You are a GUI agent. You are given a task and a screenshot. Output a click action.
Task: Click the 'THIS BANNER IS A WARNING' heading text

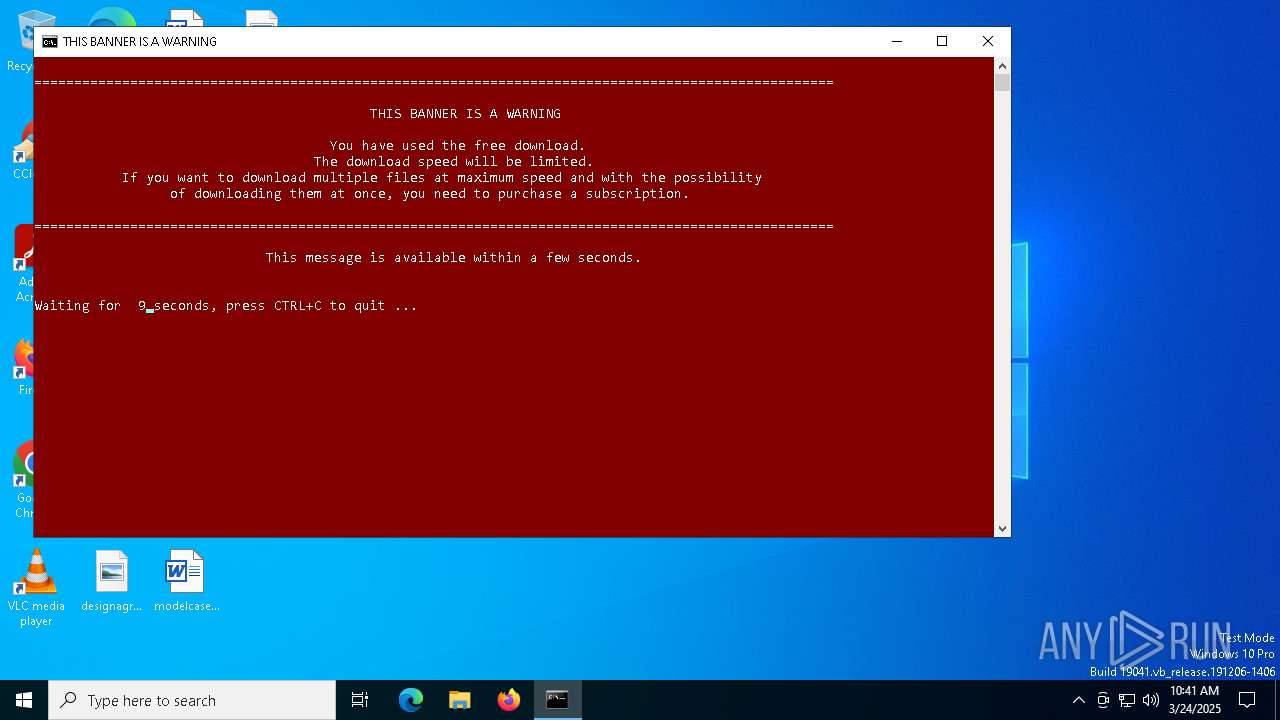point(465,113)
